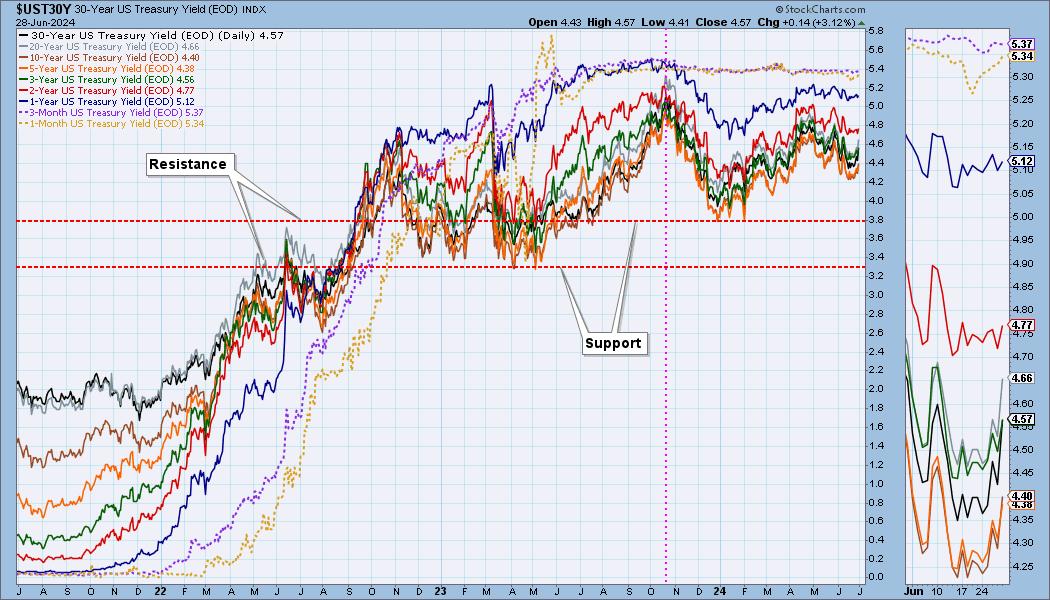Screen dimensions: 1050x600
Task: Click the Chg +0.14 (+3.12%) value
Action: 806,22
